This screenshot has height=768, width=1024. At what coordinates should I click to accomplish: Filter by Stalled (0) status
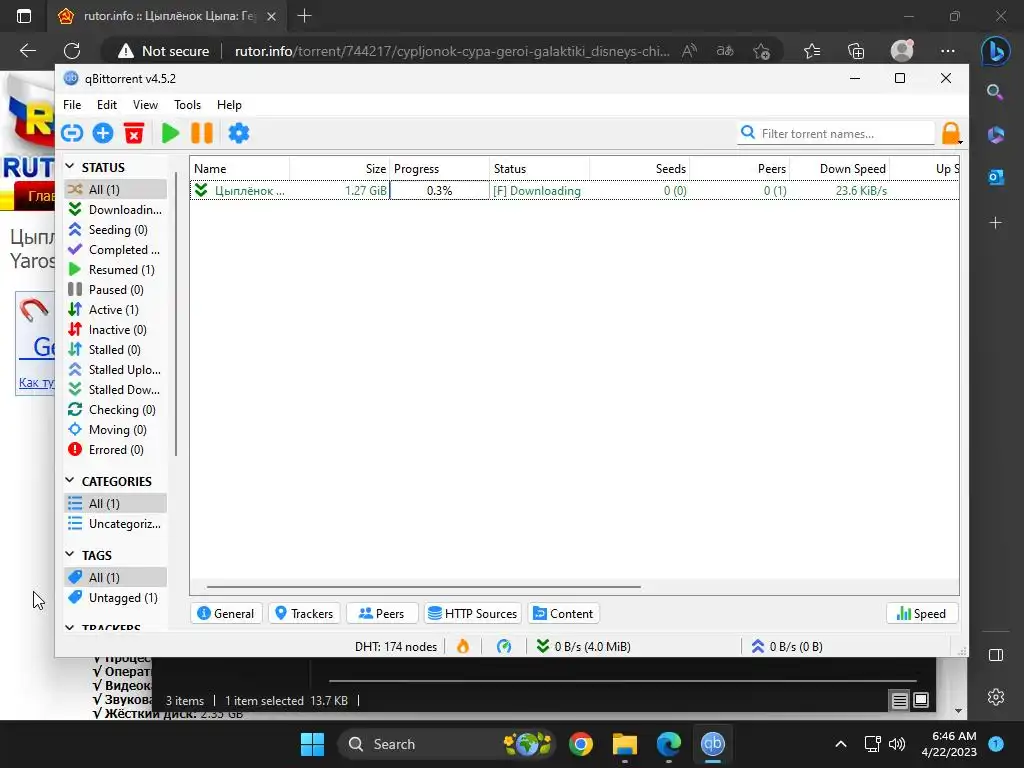coord(116,349)
